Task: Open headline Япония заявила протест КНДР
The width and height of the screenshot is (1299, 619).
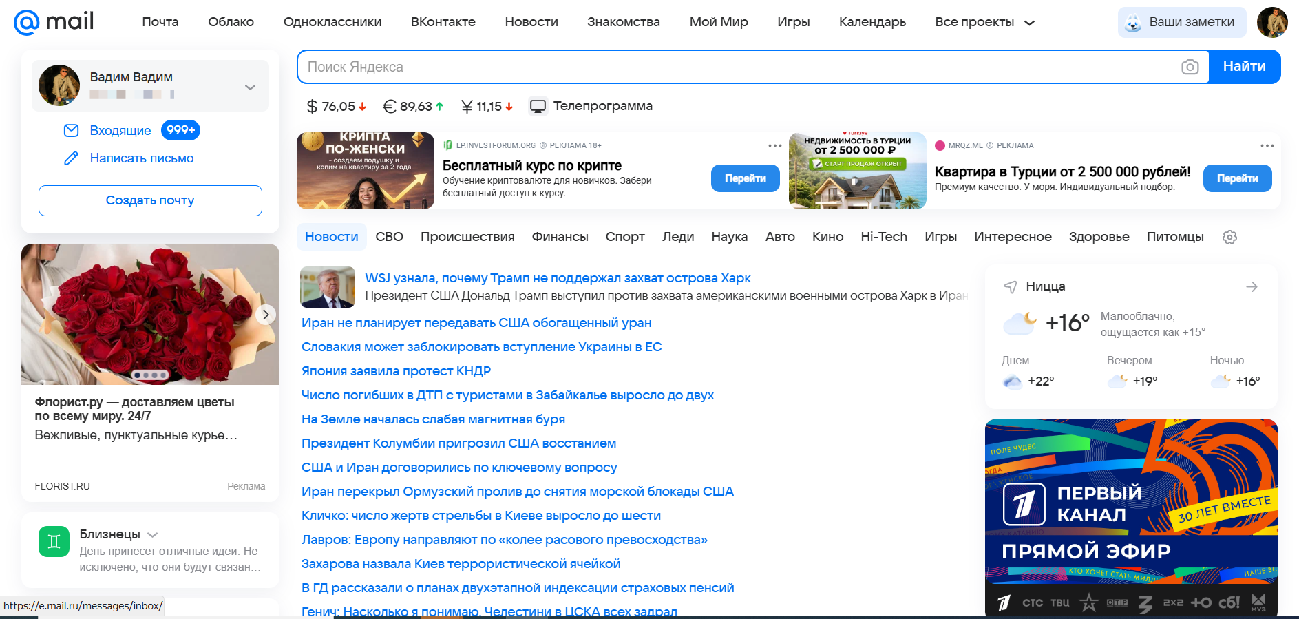Action: coord(396,371)
